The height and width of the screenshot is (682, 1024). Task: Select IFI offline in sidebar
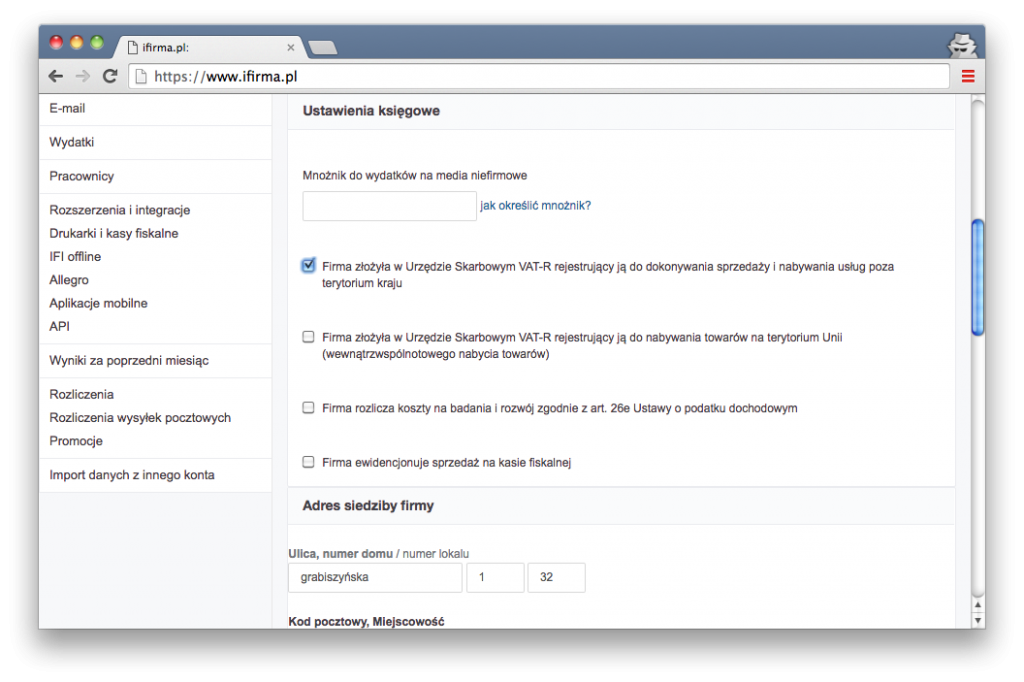[x=75, y=257]
